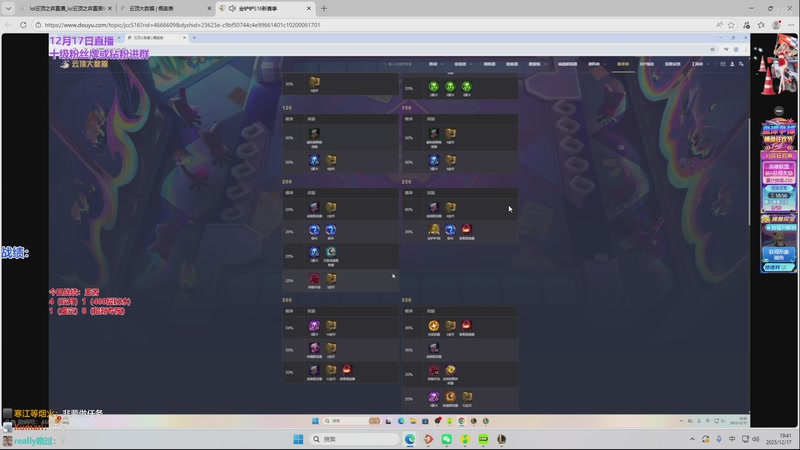
Task: Open the mail icon in the site header
Action: [x=722, y=64]
